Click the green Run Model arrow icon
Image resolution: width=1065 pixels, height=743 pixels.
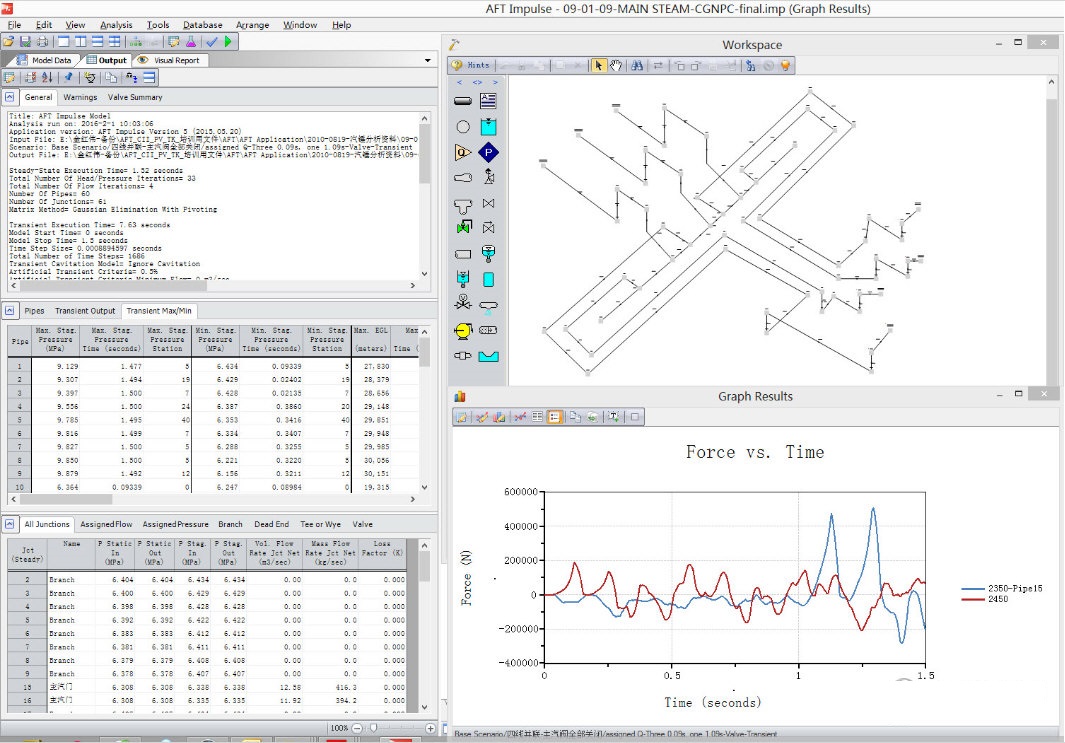[229, 42]
